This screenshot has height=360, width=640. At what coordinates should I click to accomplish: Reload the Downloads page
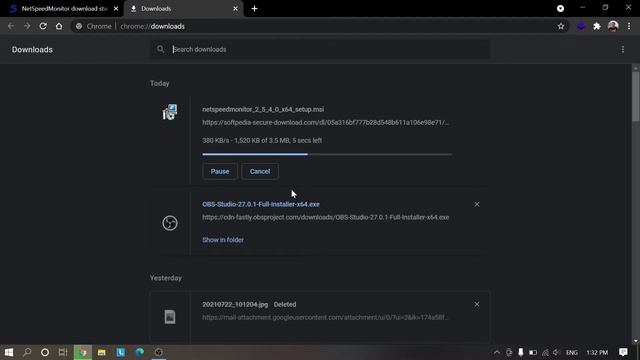pos(43,26)
